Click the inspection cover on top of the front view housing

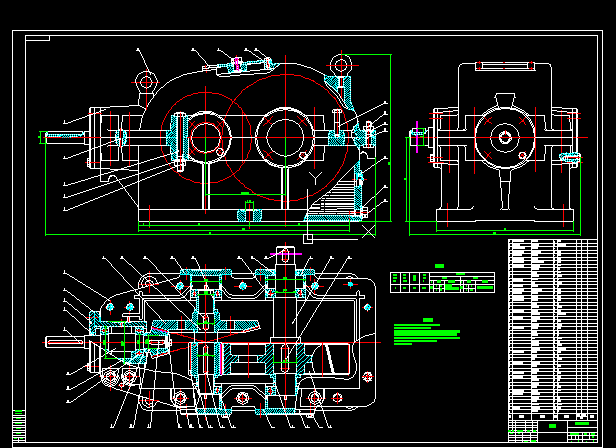click(242, 66)
